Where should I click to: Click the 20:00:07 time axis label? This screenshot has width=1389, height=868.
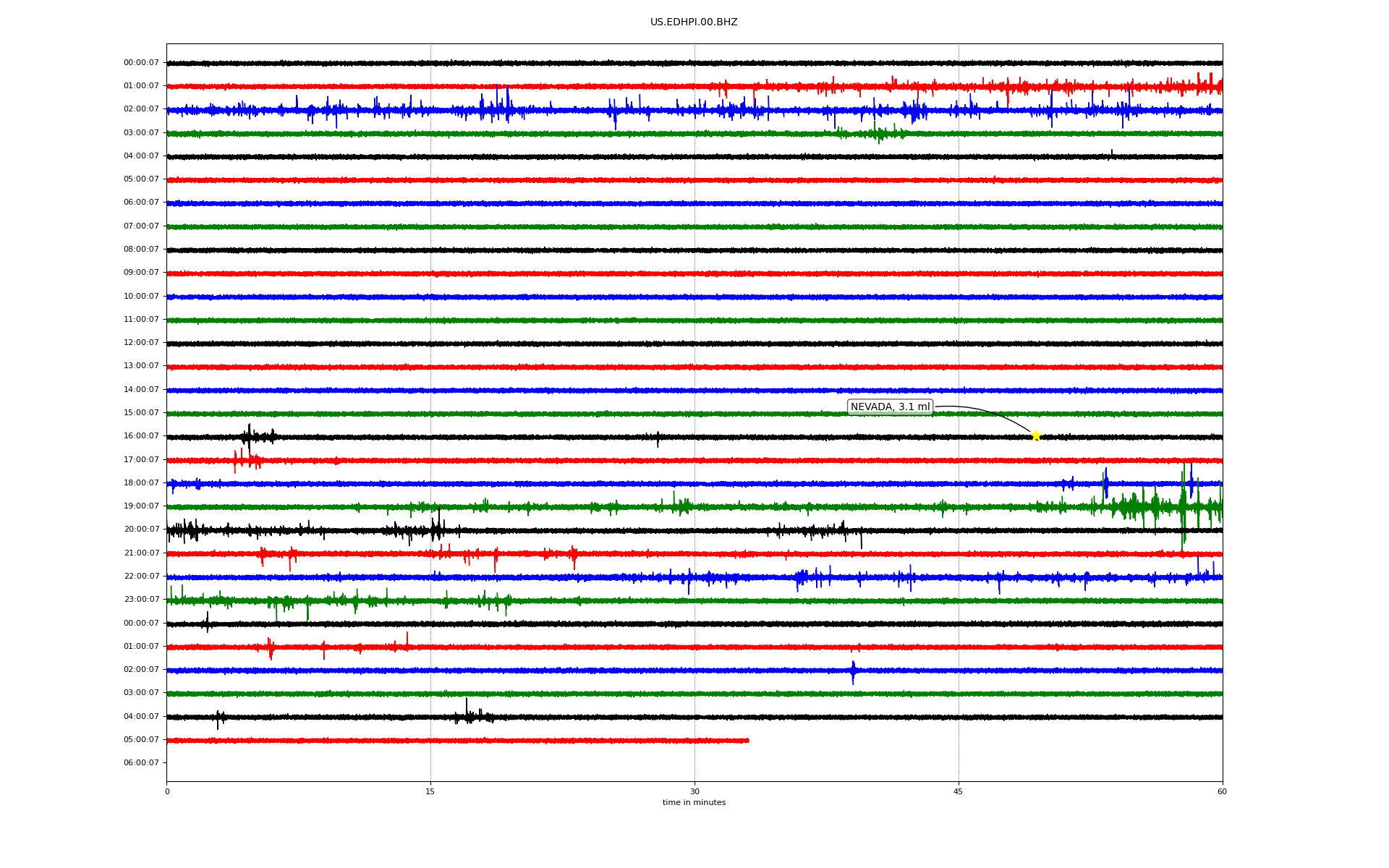(141, 529)
